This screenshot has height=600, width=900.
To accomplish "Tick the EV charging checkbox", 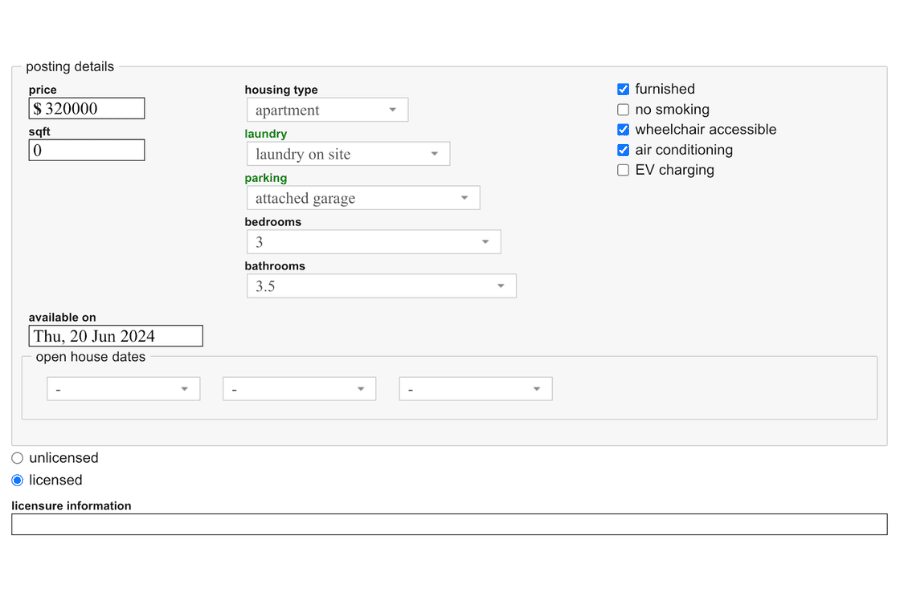I will click(623, 170).
